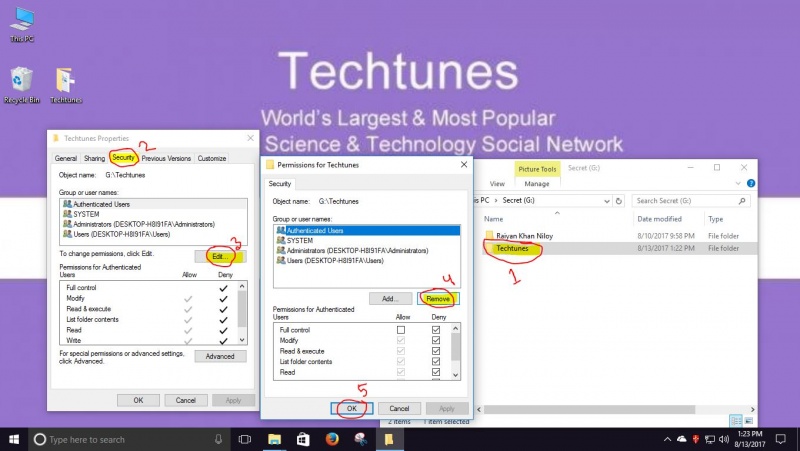800x451 pixels.
Task: Open the paint-style app icon beside Firefox
Action: tap(361, 439)
